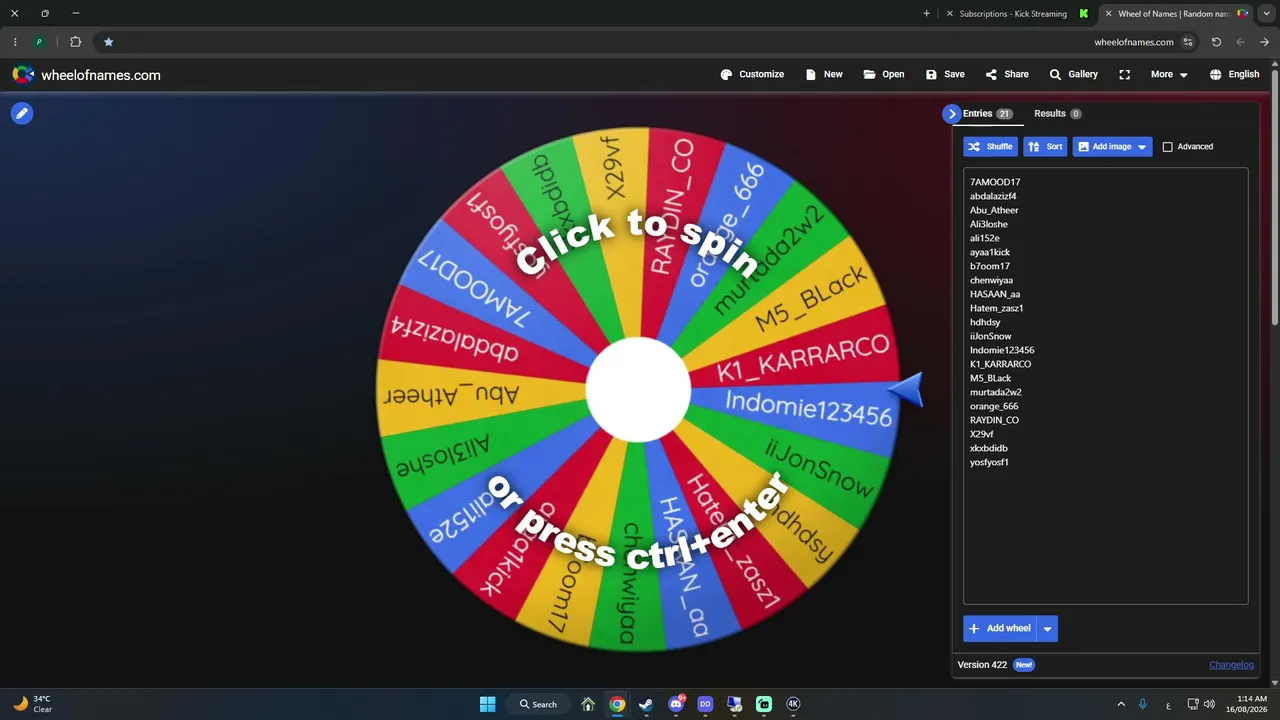Enable the Advanced checkbox
The width and height of the screenshot is (1280, 720).
(1167, 147)
